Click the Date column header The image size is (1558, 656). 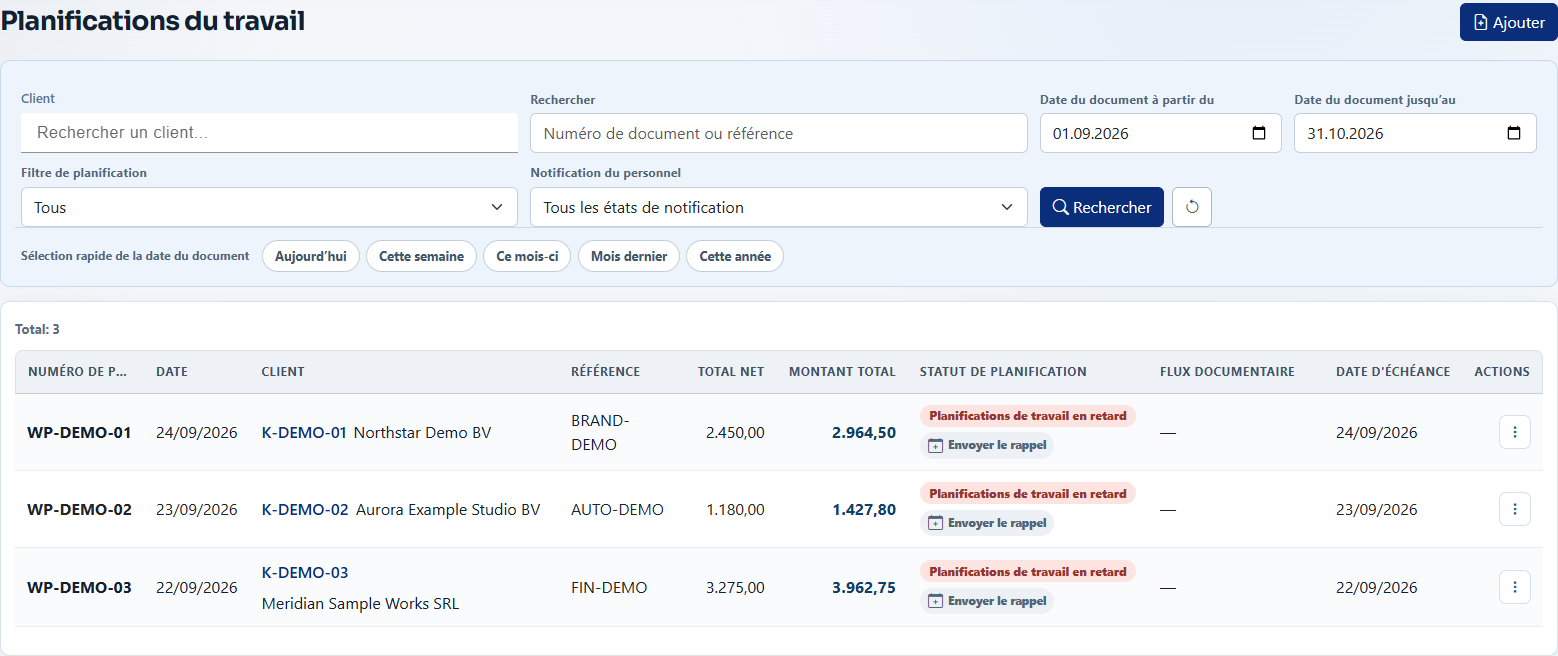(172, 371)
